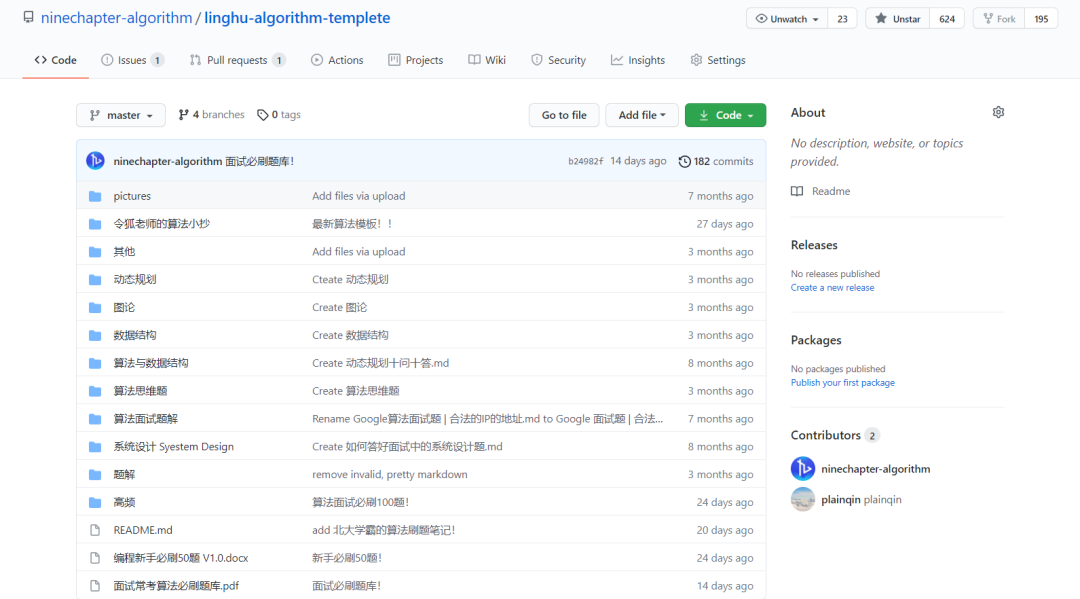Unstar this repository

[898, 19]
